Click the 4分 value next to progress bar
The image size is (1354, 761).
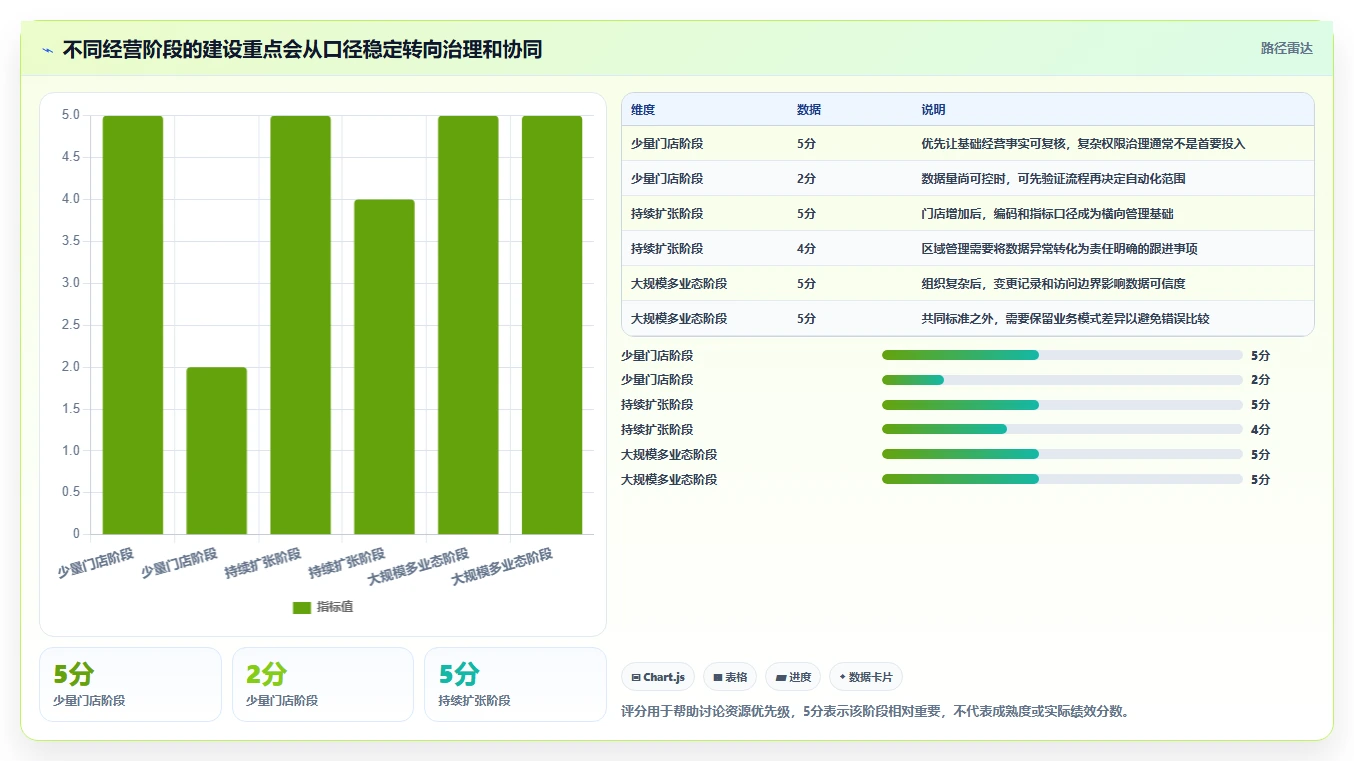(1260, 430)
